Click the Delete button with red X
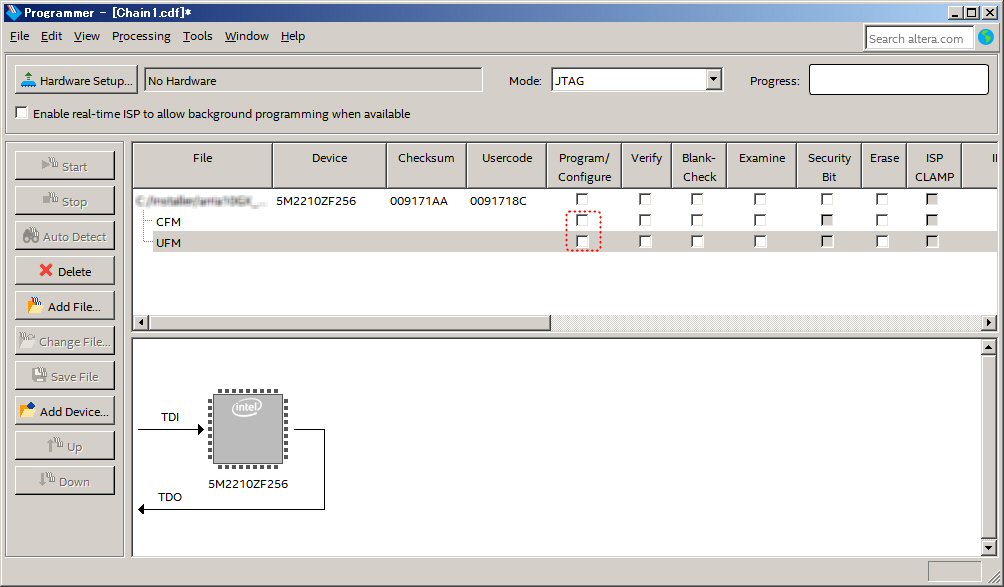This screenshot has height=587, width=1004. pyautogui.click(x=65, y=271)
